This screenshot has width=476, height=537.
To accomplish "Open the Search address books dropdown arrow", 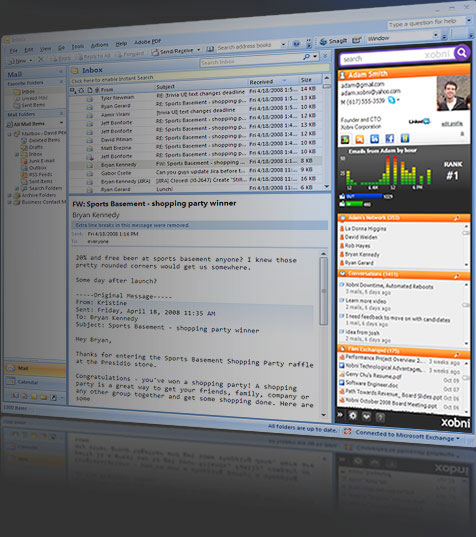I will [283, 44].
